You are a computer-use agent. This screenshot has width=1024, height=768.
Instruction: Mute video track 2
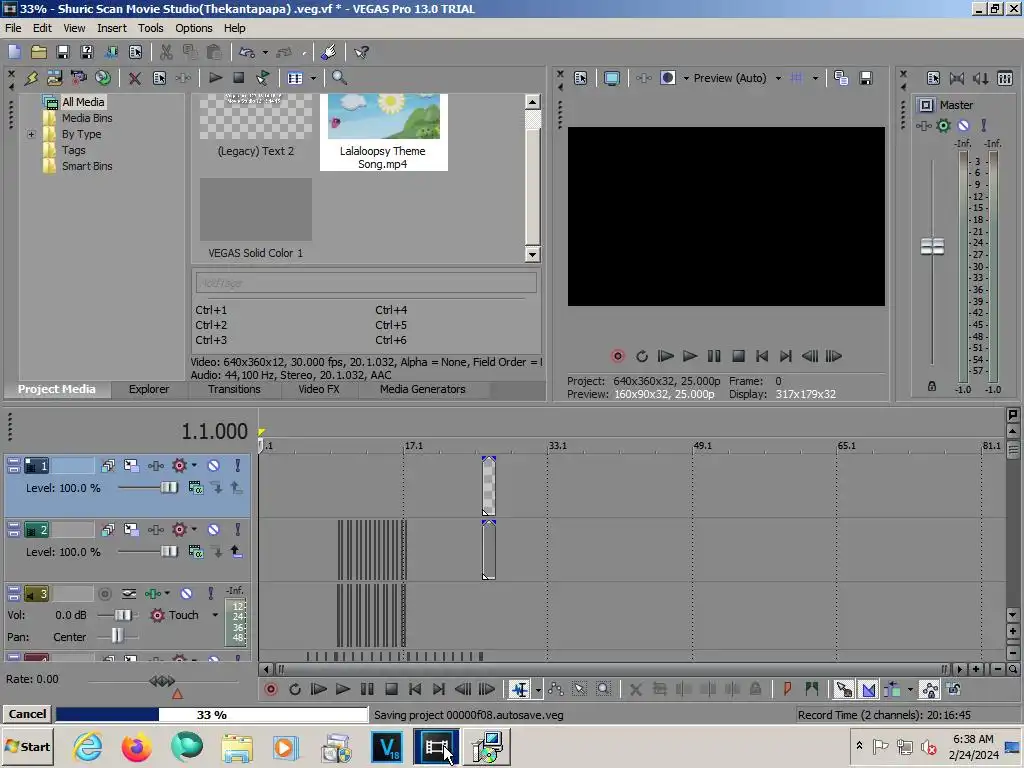[x=214, y=530]
